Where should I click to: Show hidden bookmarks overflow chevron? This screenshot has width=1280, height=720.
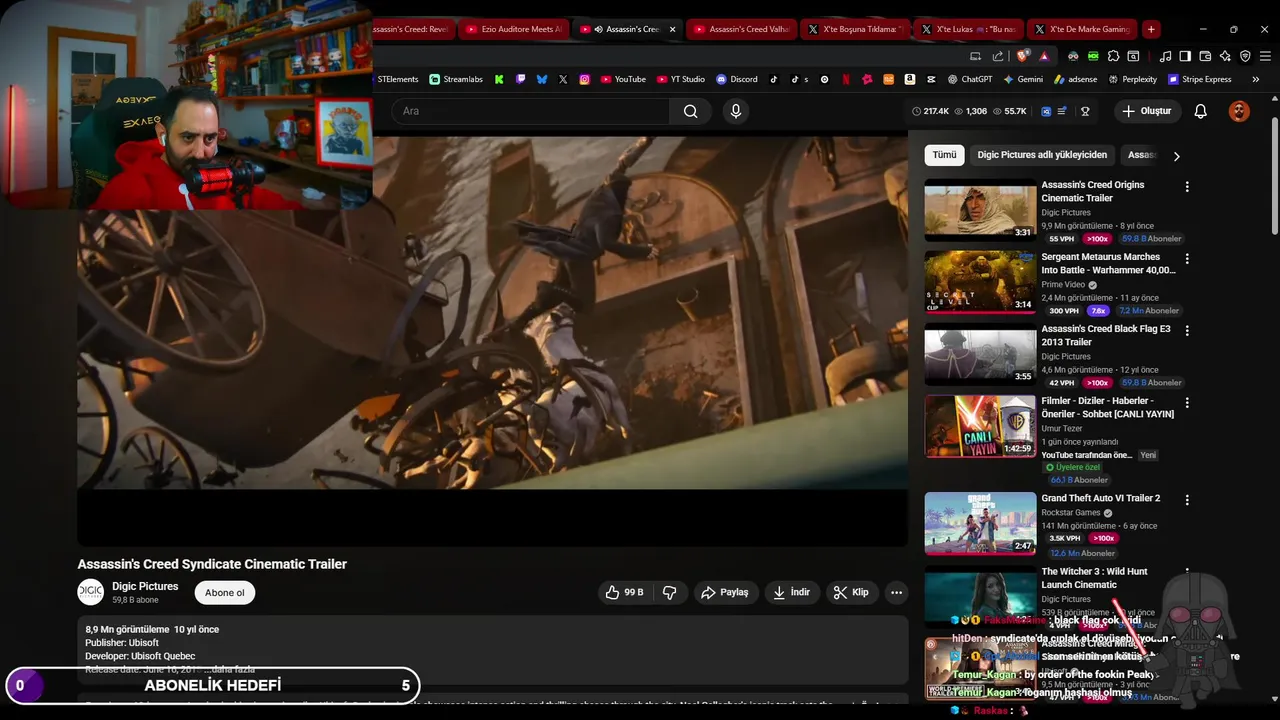1256,79
